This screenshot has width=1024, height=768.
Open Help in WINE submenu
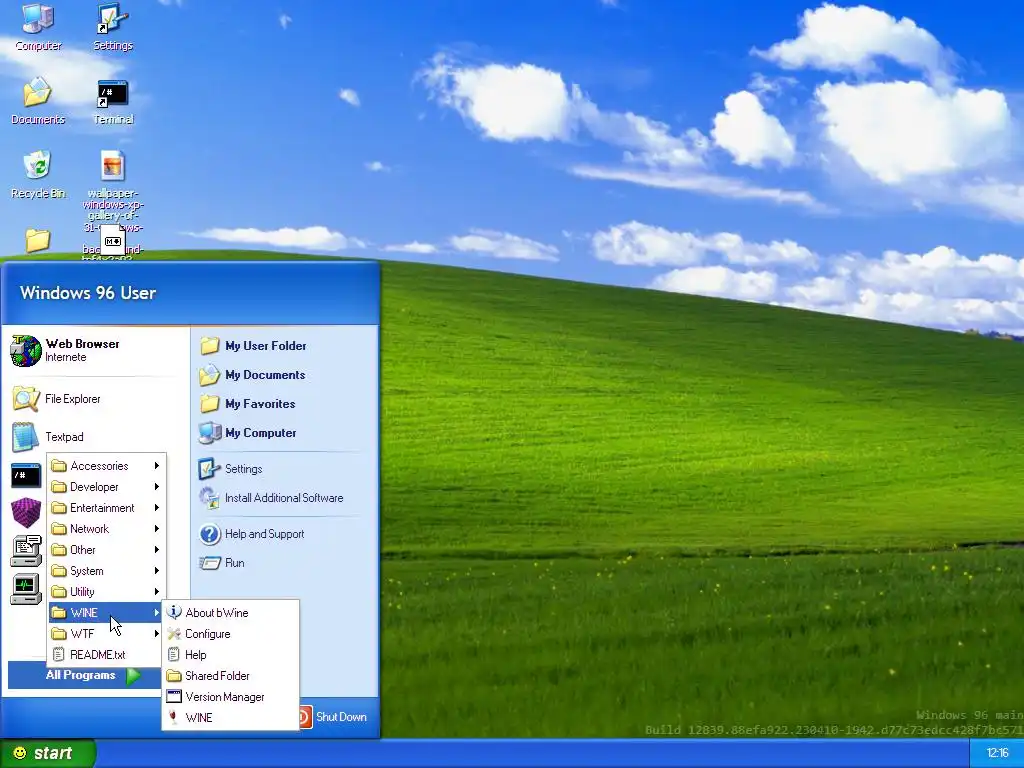tap(231, 654)
